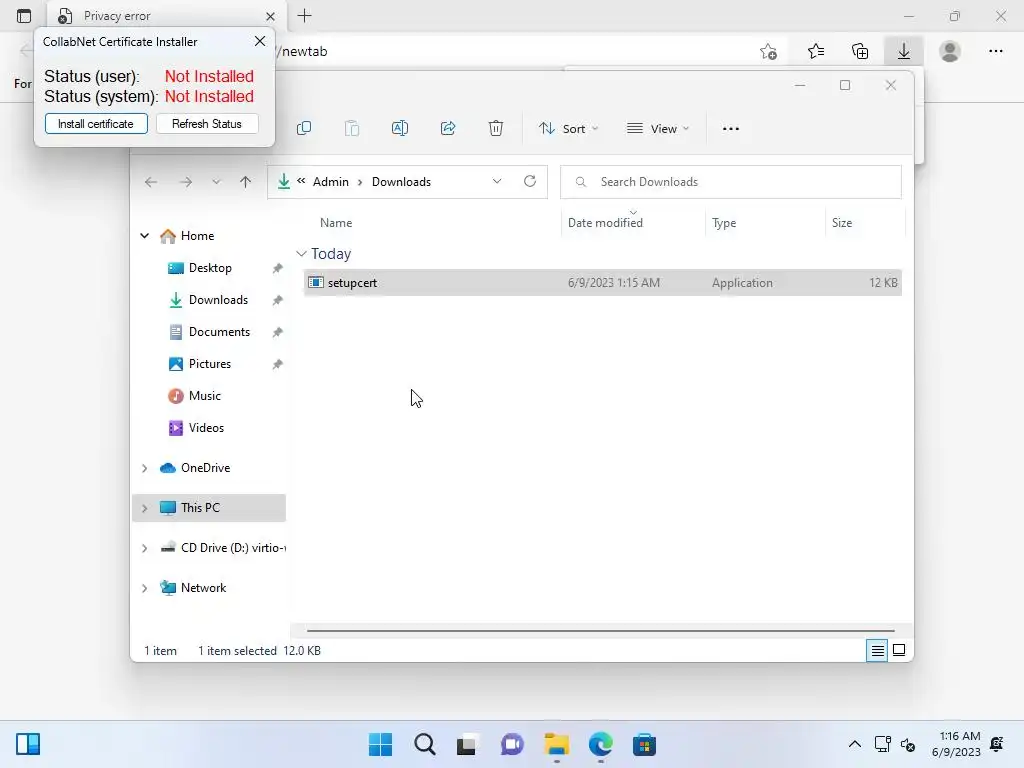Close the Privacy error browser tab
1024x768 pixels.
(x=270, y=16)
